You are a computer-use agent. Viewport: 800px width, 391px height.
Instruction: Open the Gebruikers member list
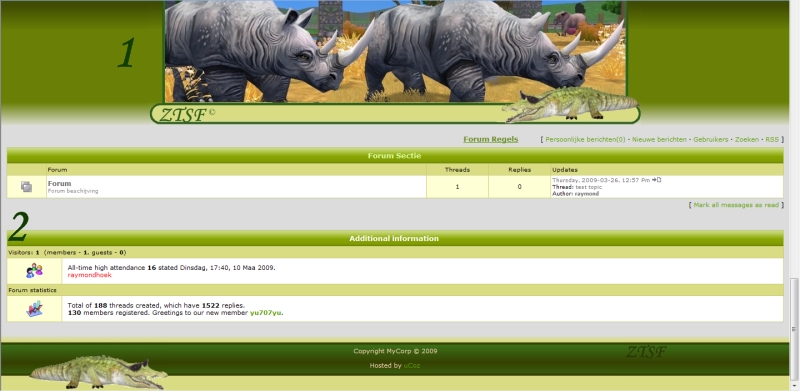coord(710,139)
